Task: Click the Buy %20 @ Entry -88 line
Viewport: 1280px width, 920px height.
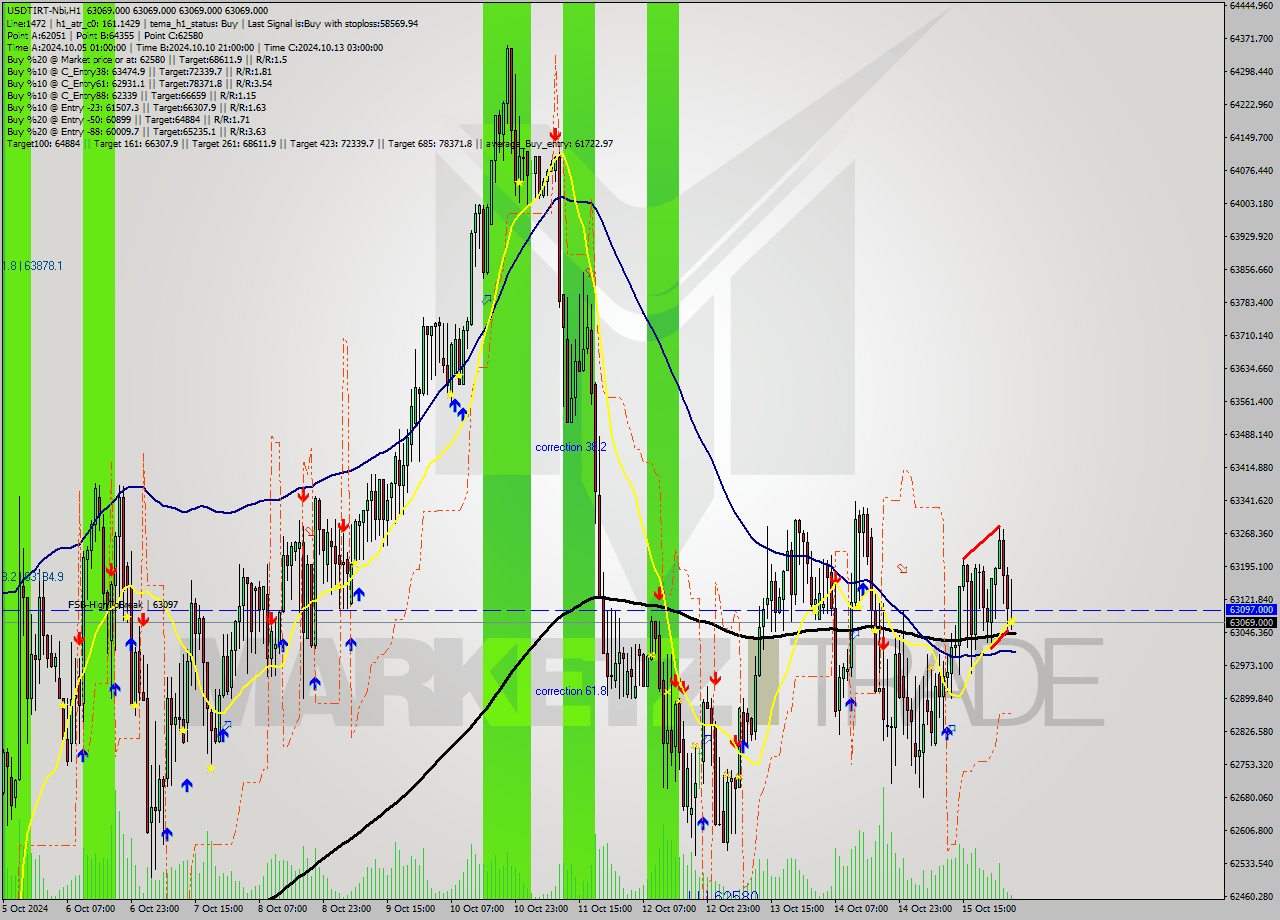Action: pyautogui.click(x=136, y=131)
